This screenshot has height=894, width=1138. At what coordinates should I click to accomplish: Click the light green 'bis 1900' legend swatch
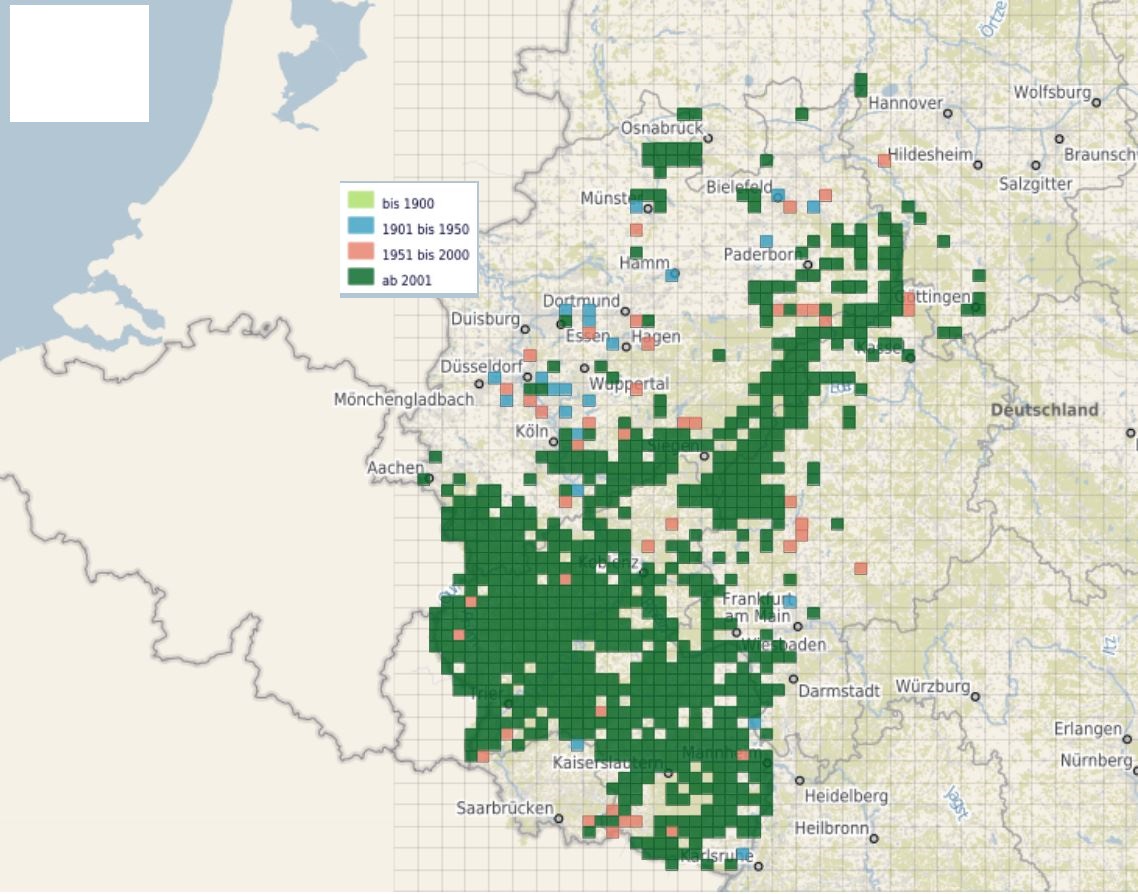359,202
